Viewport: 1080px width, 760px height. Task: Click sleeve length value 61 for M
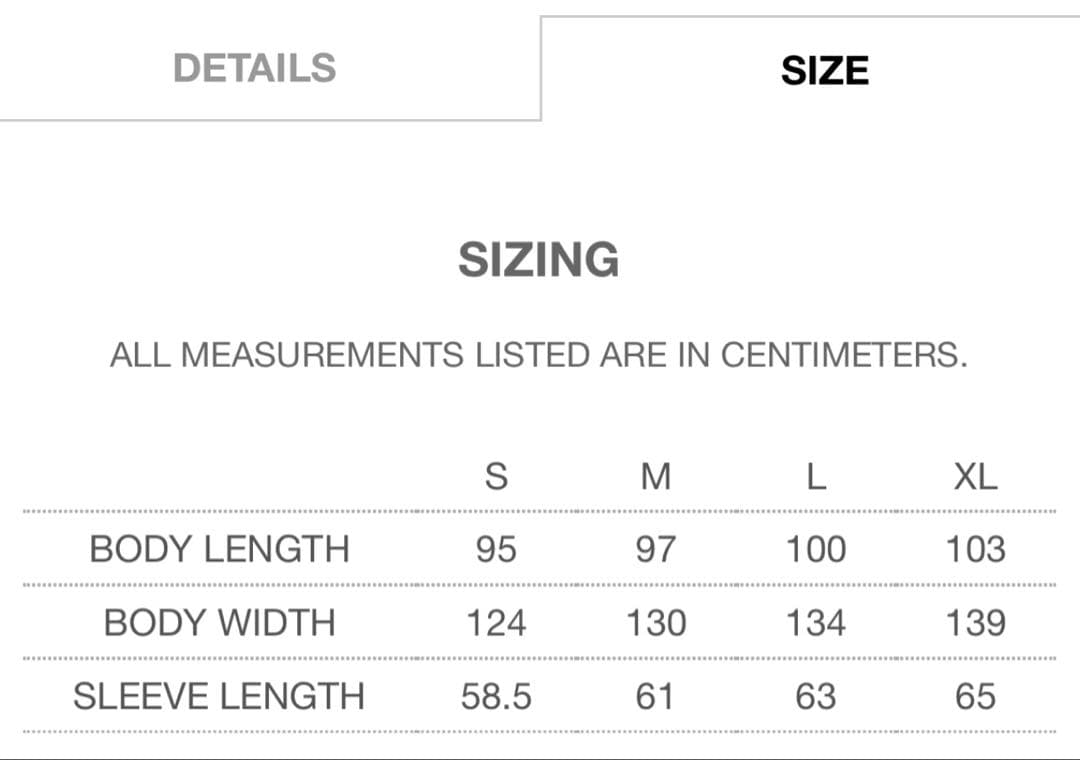click(x=656, y=696)
